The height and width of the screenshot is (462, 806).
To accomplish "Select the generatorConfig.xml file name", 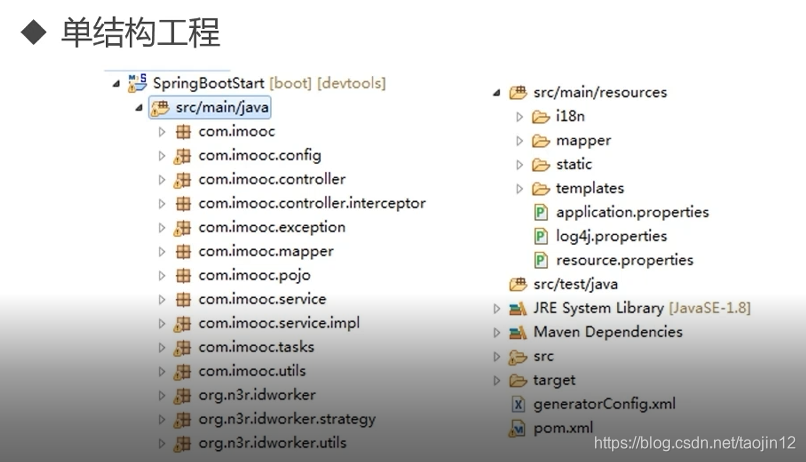I will coord(604,404).
